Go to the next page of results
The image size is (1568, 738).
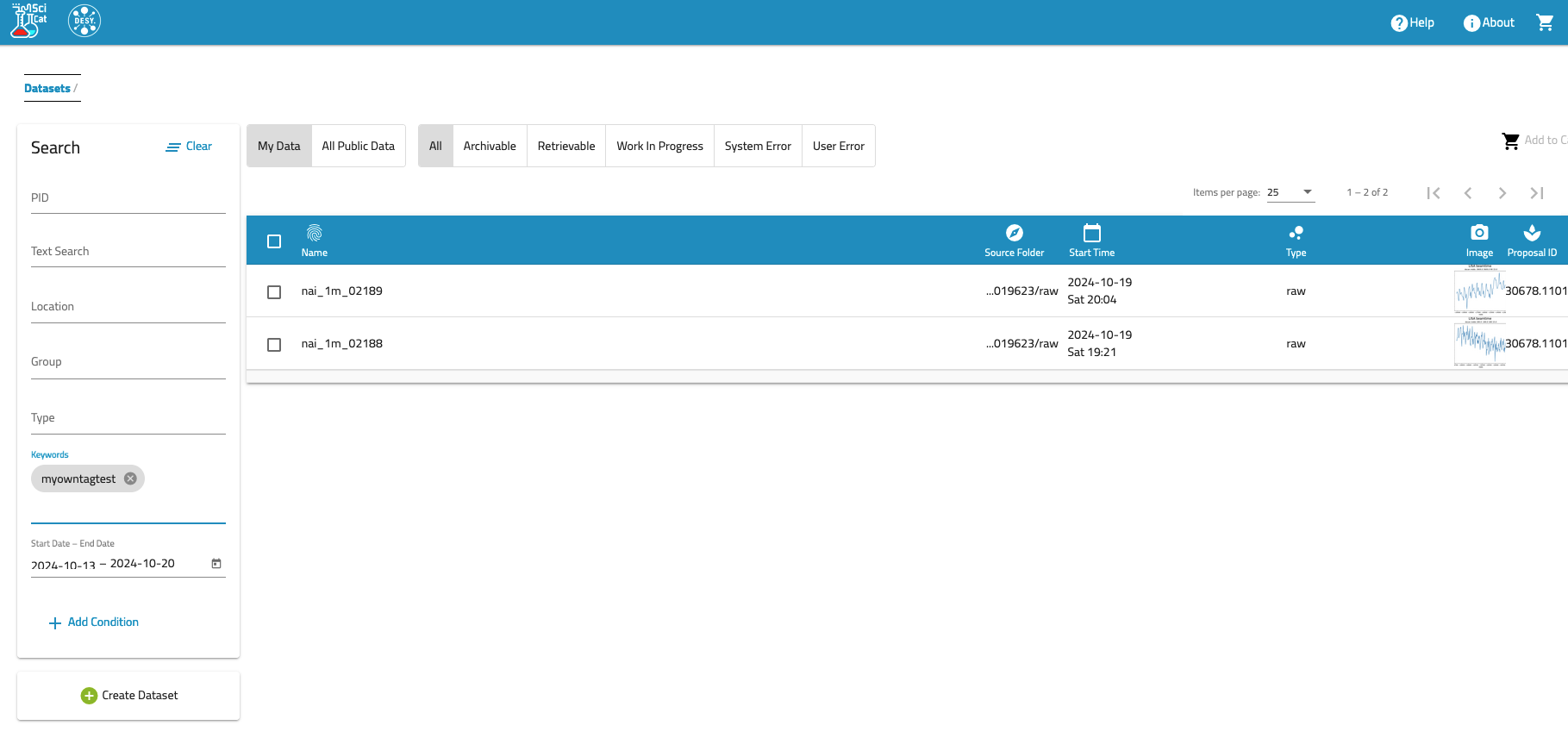(x=1502, y=193)
